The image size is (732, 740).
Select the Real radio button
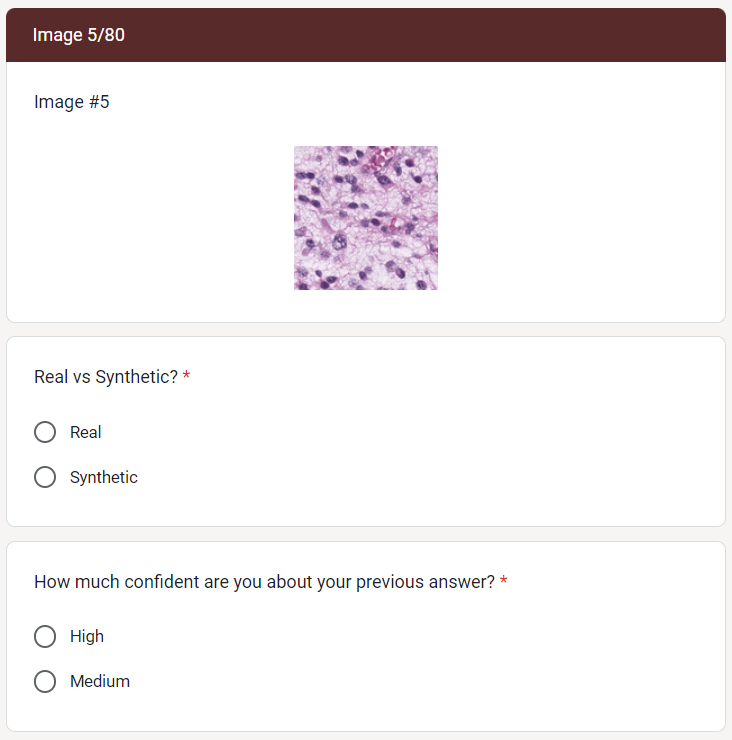45,432
